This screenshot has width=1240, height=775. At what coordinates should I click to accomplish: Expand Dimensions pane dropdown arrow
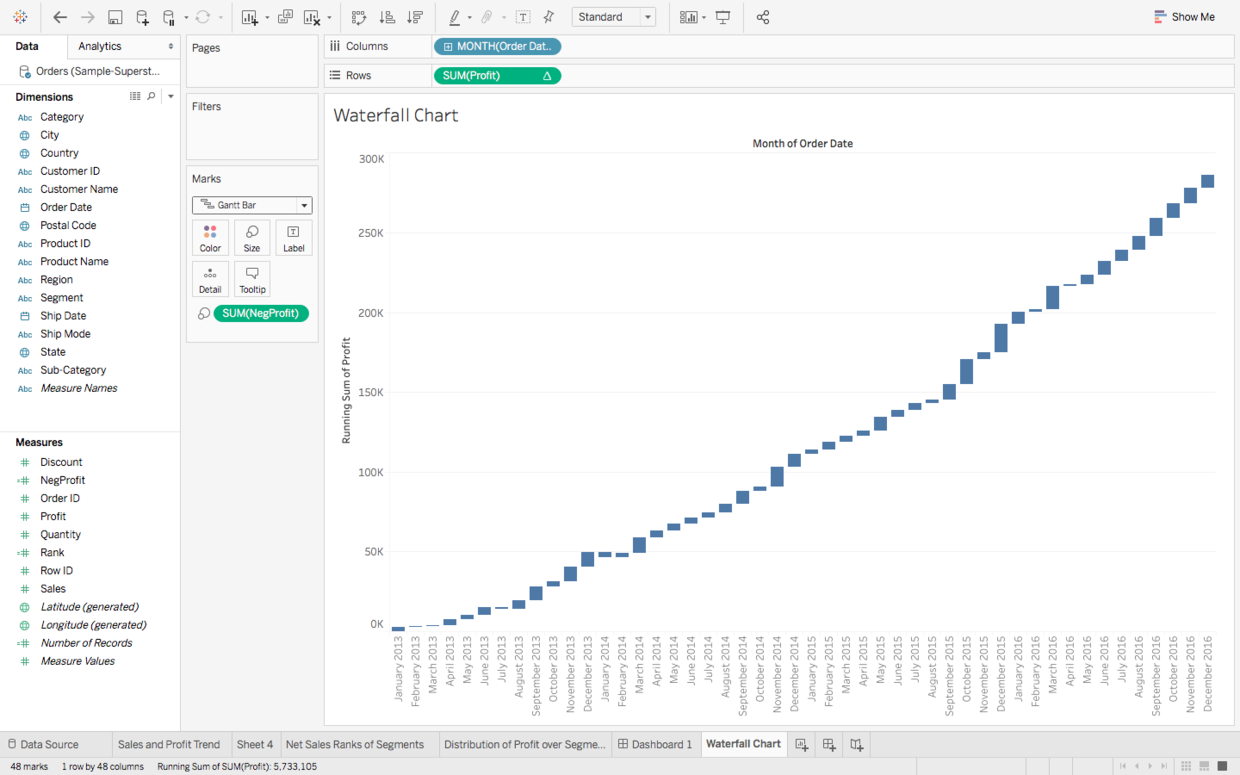(171, 97)
